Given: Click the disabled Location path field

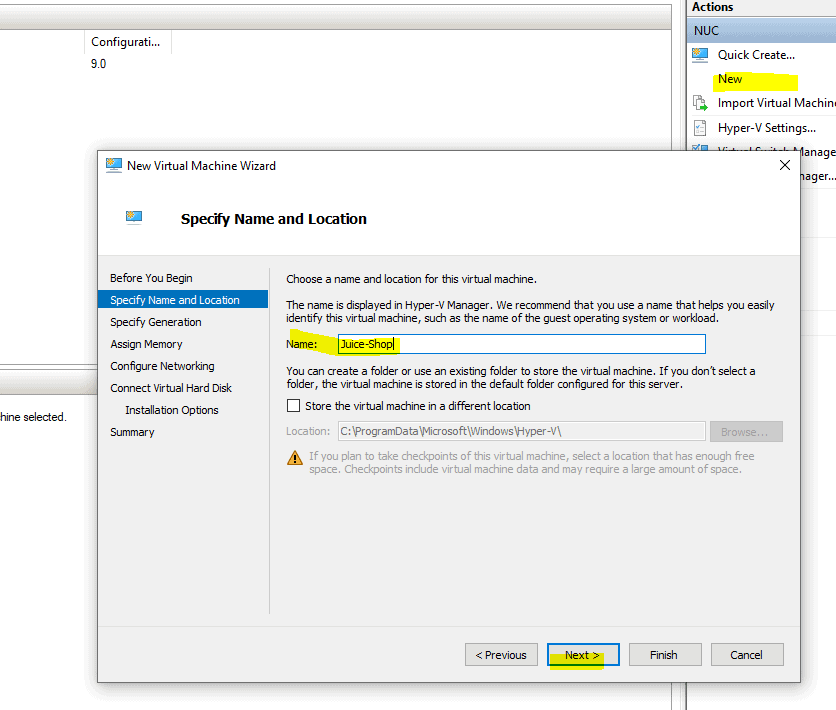Looking at the screenshot, I should (x=521, y=431).
